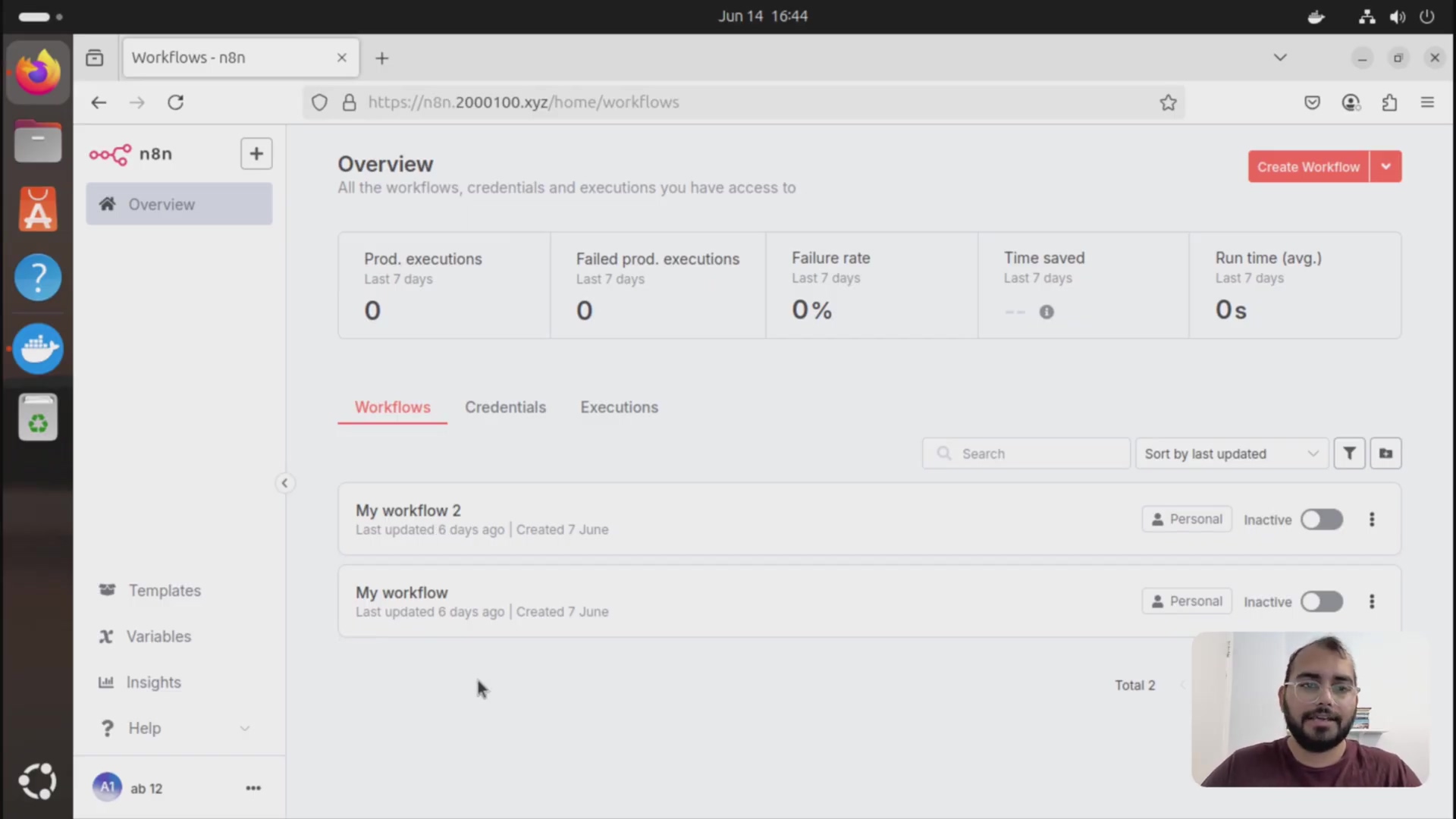Click the Help question mark icon

point(107,728)
